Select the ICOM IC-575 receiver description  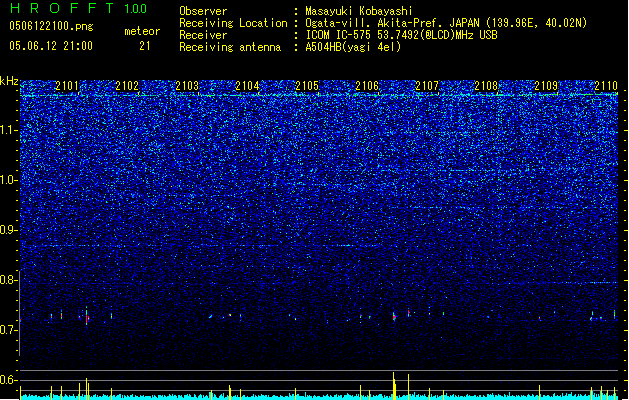coord(401,35)
